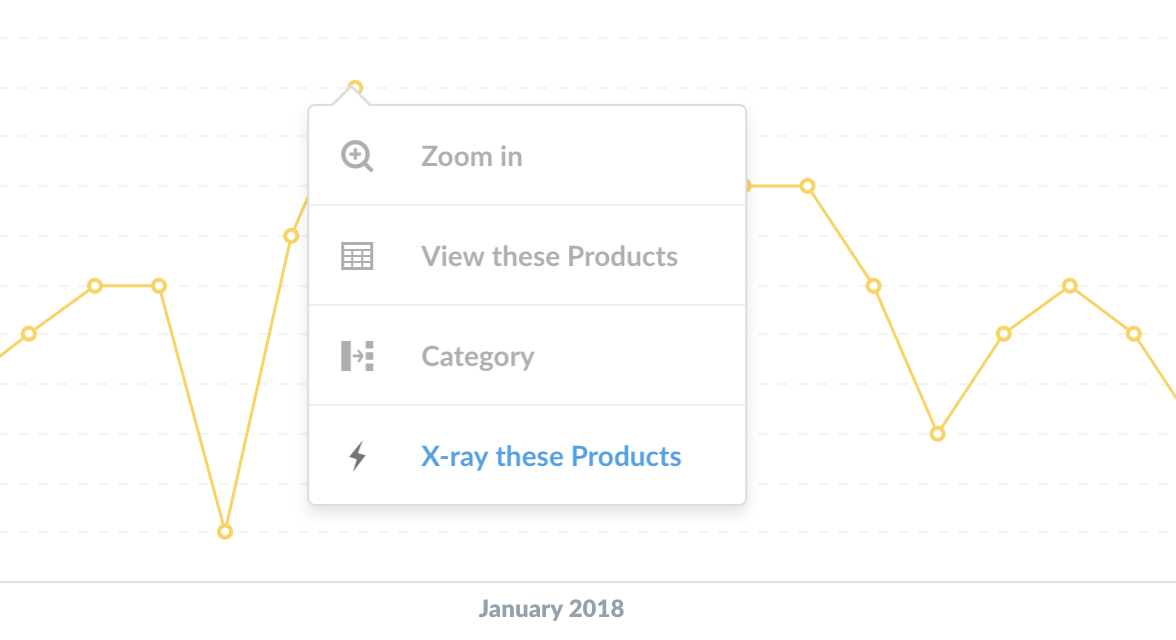Click the lowest data point on the line
Viewport: 1176px width, 640px height.
[225, 531]
